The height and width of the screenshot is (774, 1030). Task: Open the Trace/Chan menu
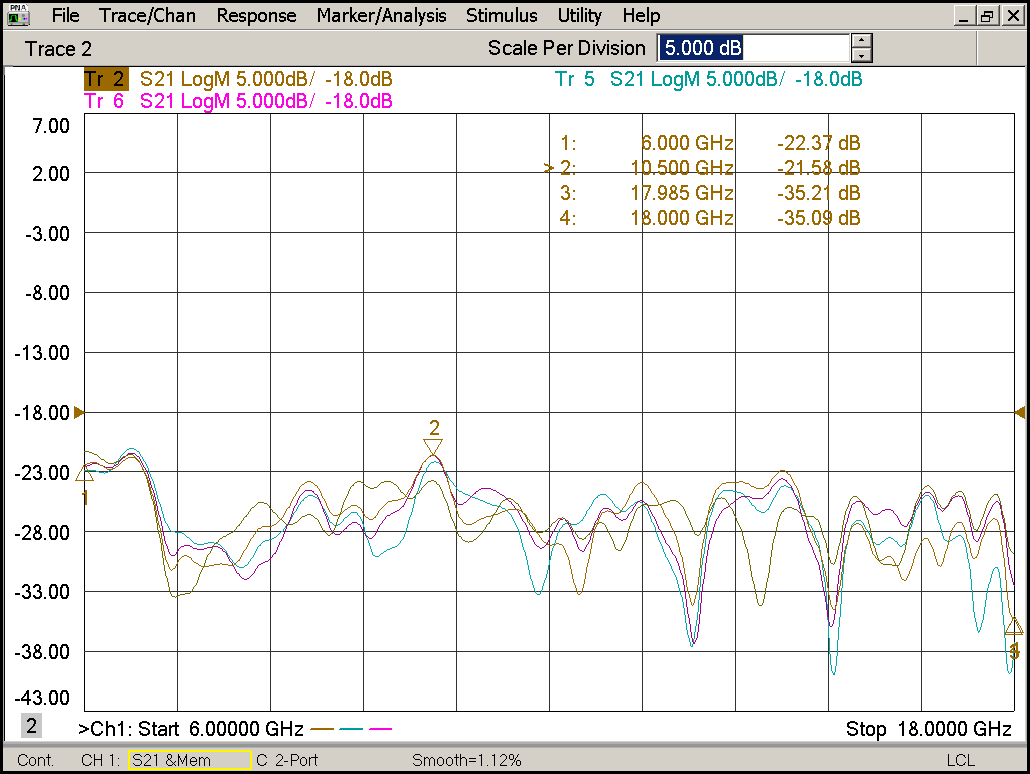[147, 15]
